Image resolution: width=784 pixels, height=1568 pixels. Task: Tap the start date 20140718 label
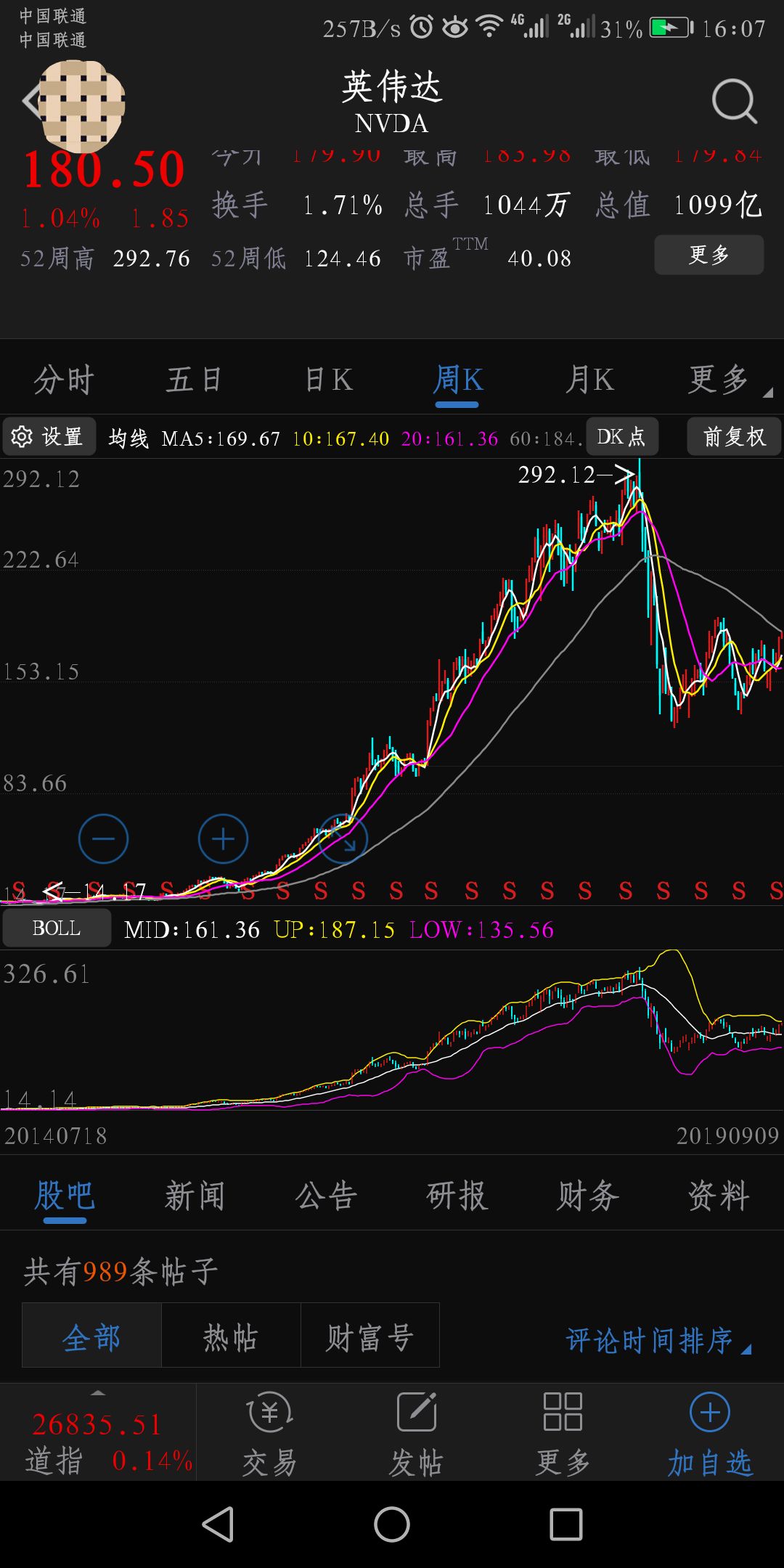coord(56,1135)
